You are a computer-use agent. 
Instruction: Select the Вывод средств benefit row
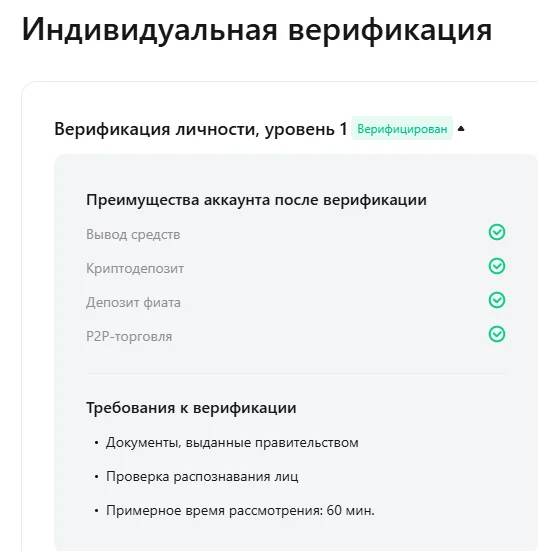click(296, 234)
